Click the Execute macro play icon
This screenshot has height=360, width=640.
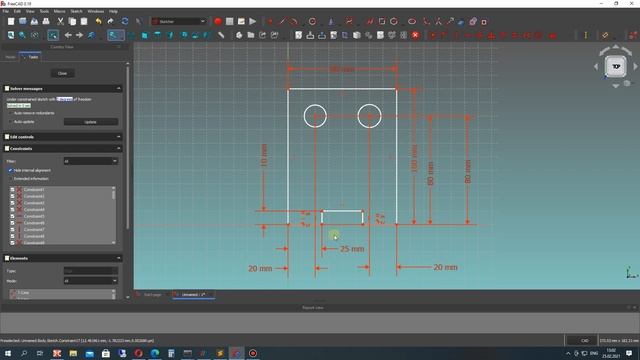(x=253, y=22)
